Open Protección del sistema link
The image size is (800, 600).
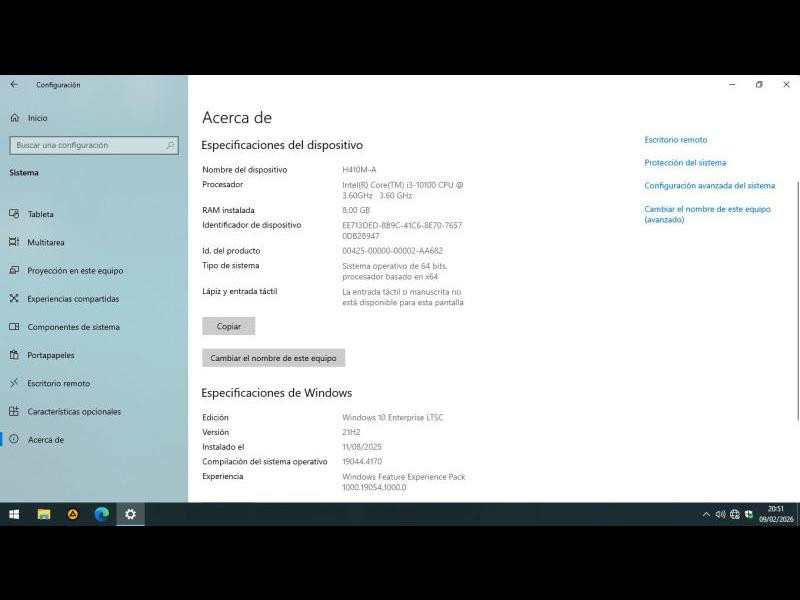coord(685,163)
